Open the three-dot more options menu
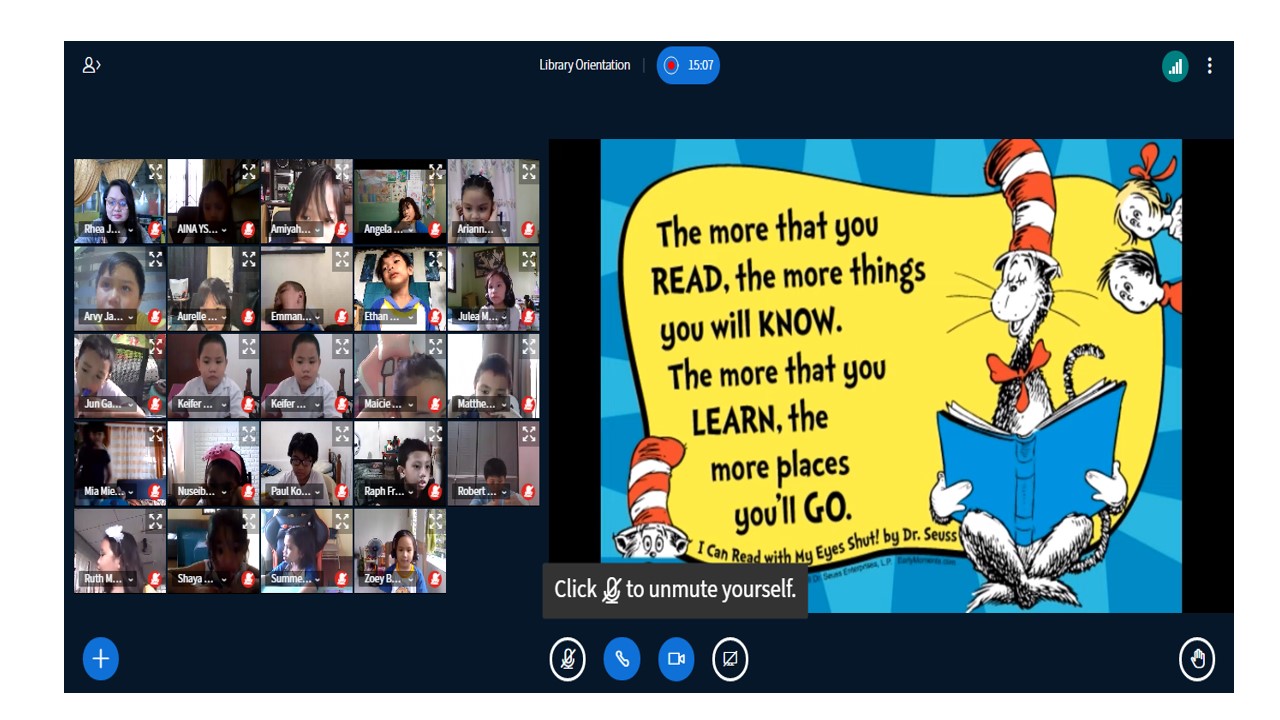 point(1211,64)
